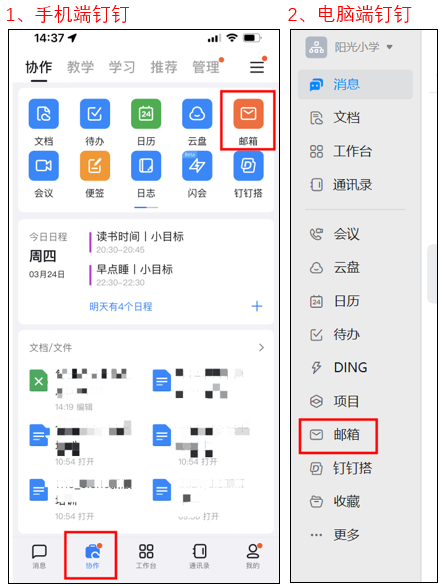Switch to the 管理 tab
The width and height of the screenshot is (442, 586).
point(205,67)
